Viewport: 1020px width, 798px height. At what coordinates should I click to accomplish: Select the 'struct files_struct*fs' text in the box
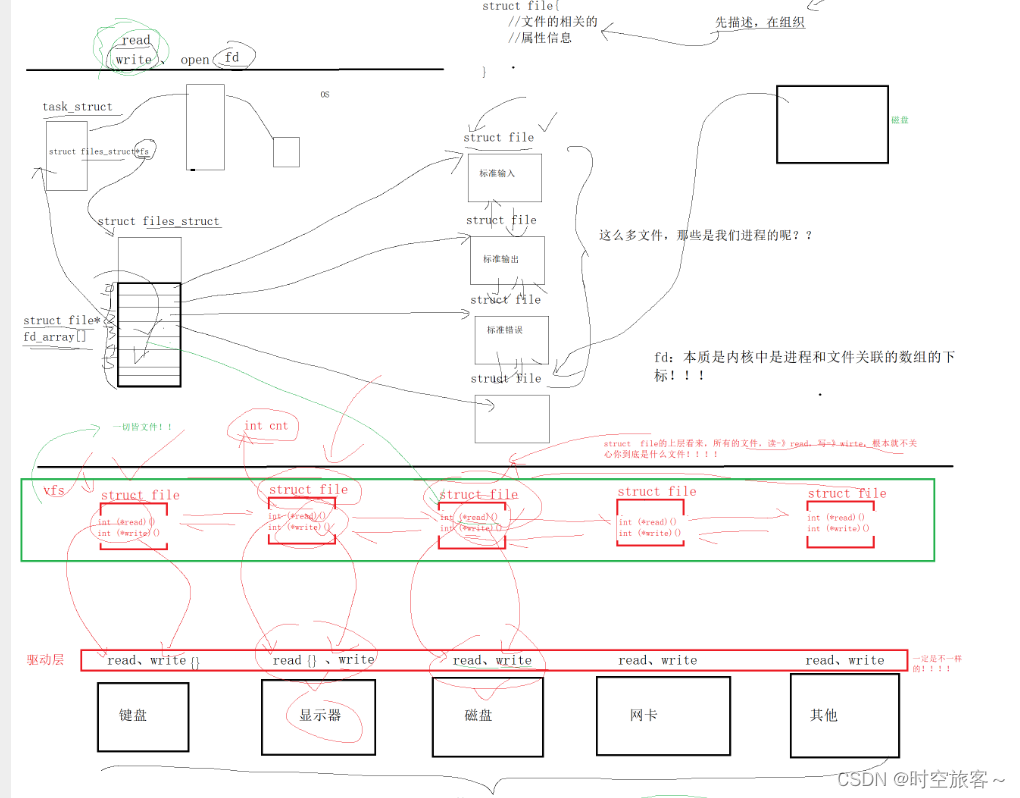99,152
